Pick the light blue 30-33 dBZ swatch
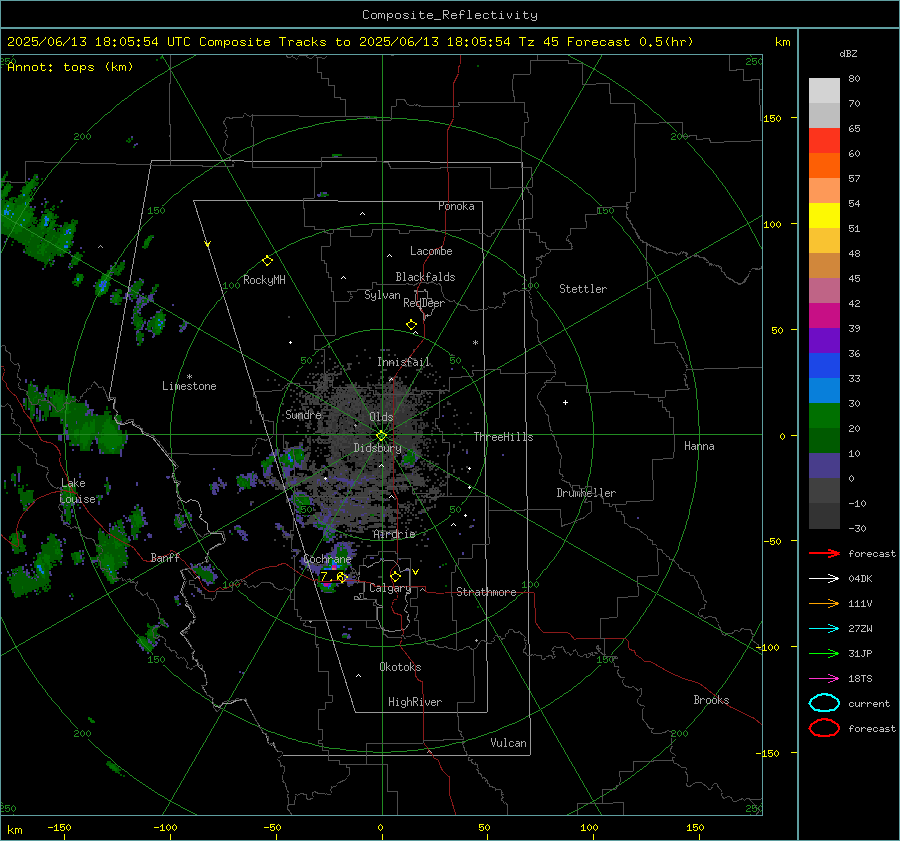 coord(824,391)
